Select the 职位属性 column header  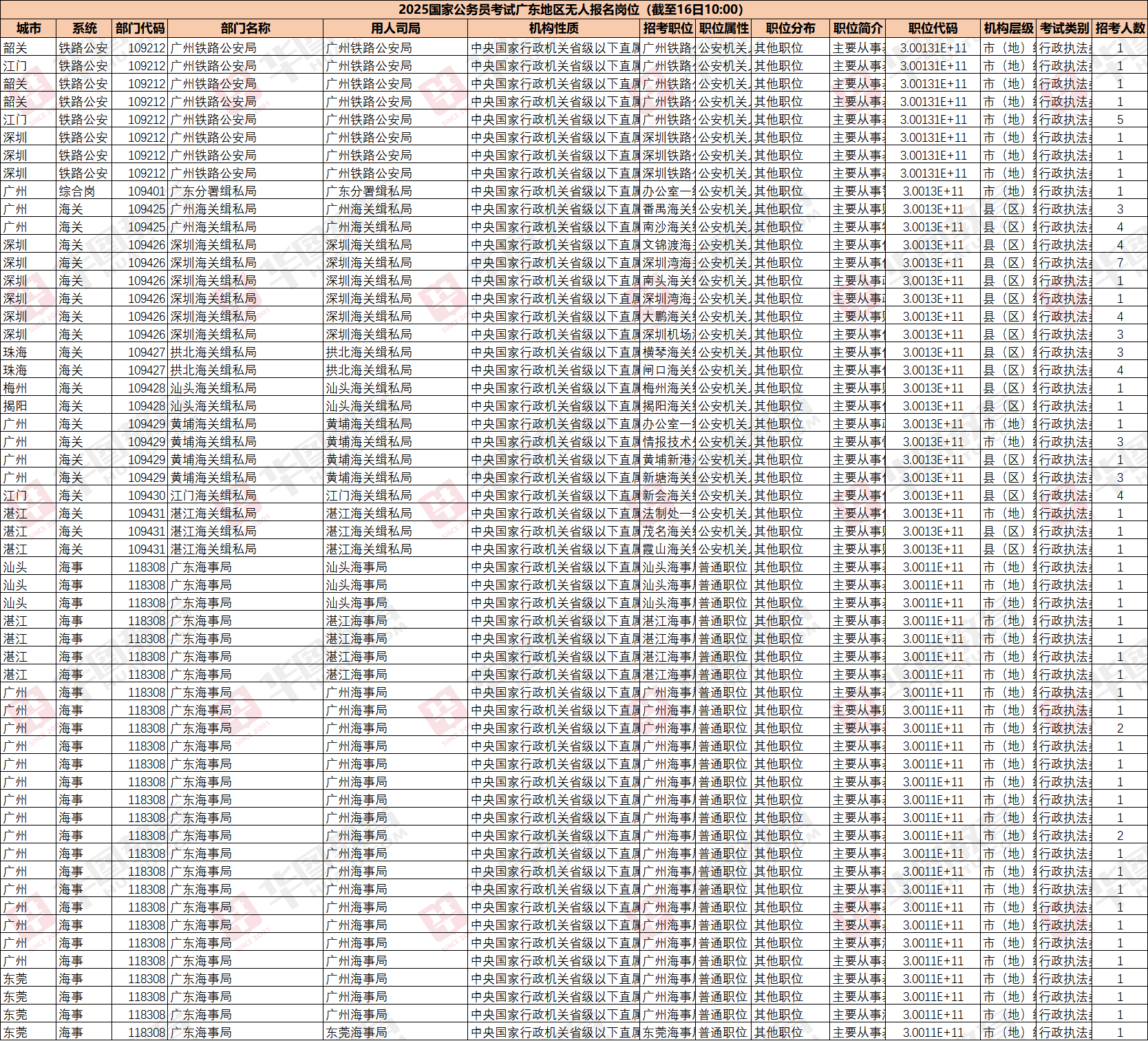click(723, 28)
